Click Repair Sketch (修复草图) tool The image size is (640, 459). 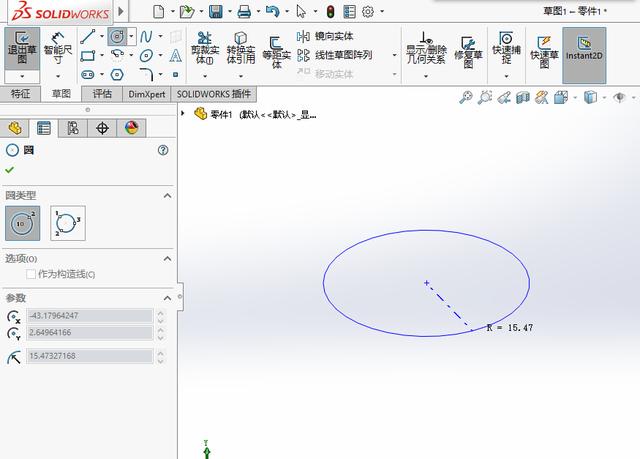(x=468, y=52)
